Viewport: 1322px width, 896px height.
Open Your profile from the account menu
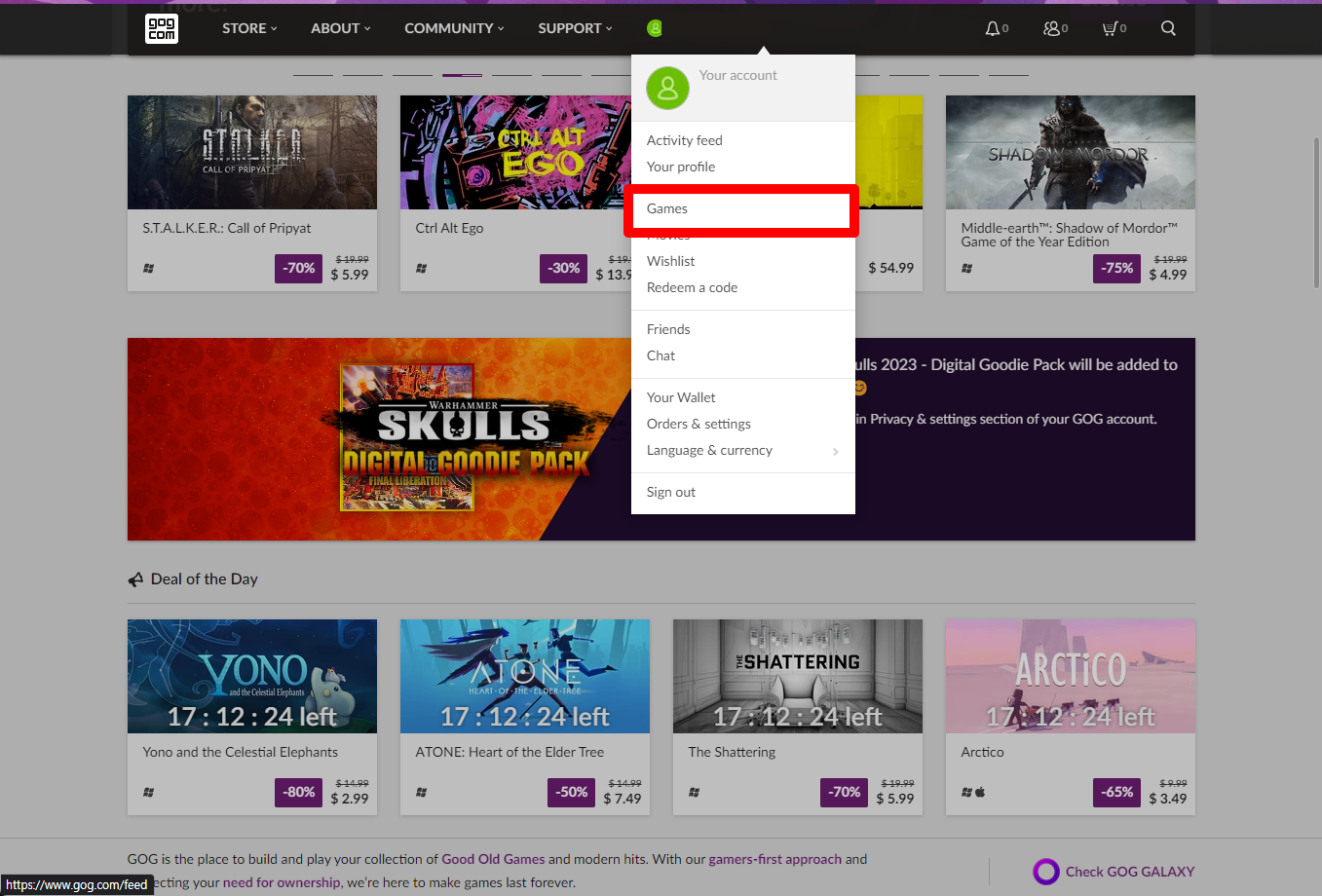[x=681, y=167]
